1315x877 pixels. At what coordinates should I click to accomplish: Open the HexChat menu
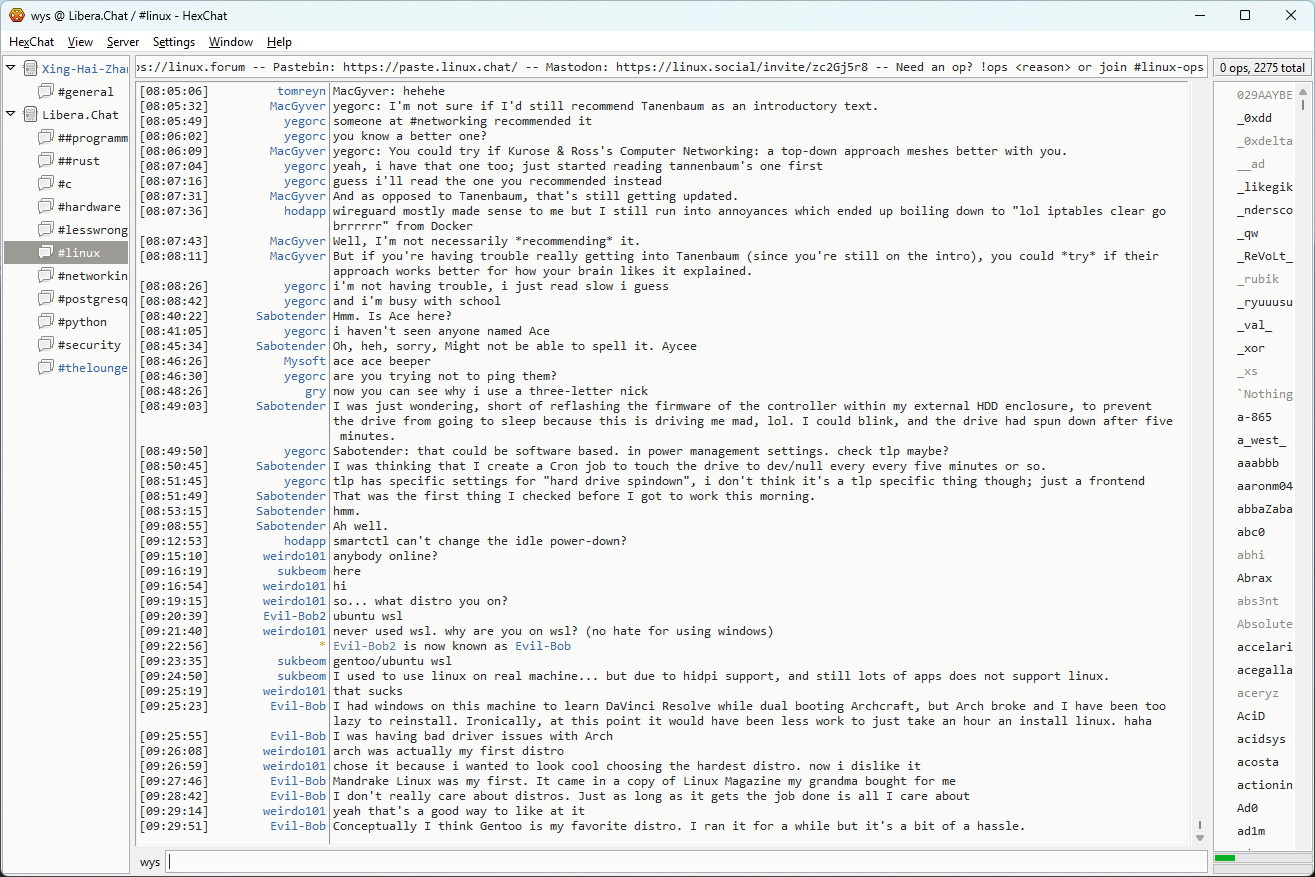32,42
